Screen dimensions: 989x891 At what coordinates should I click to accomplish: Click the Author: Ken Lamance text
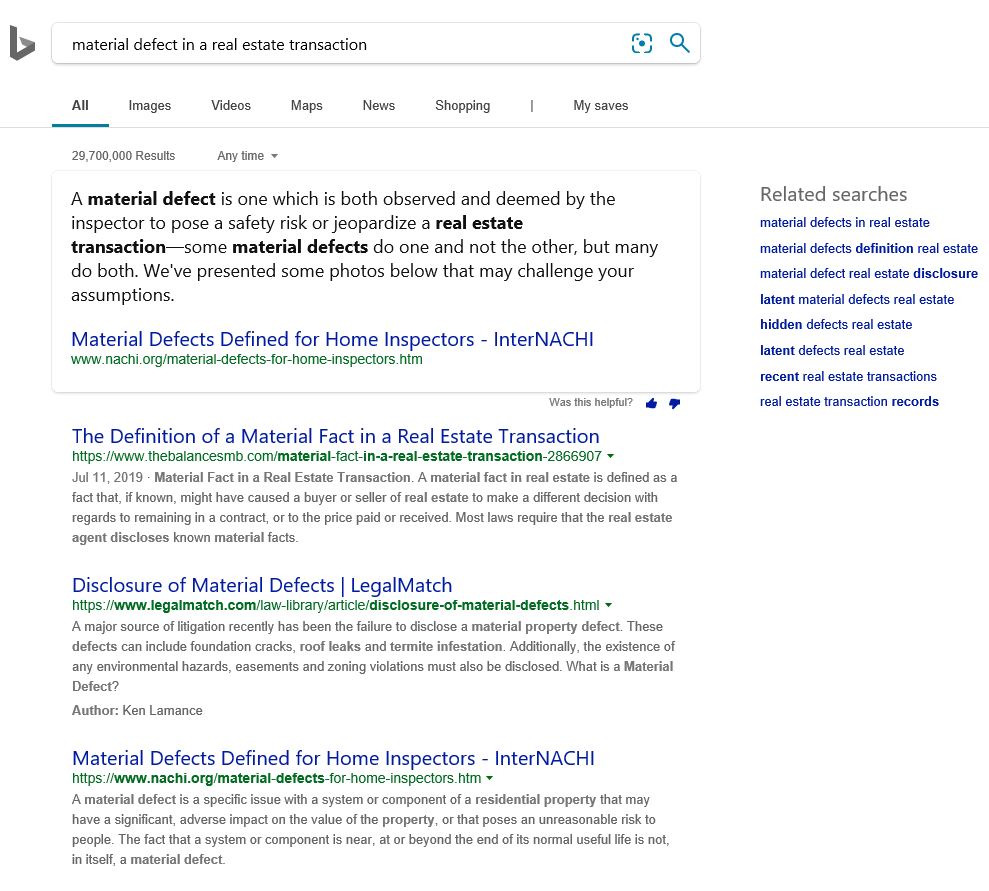pos(137,711)
